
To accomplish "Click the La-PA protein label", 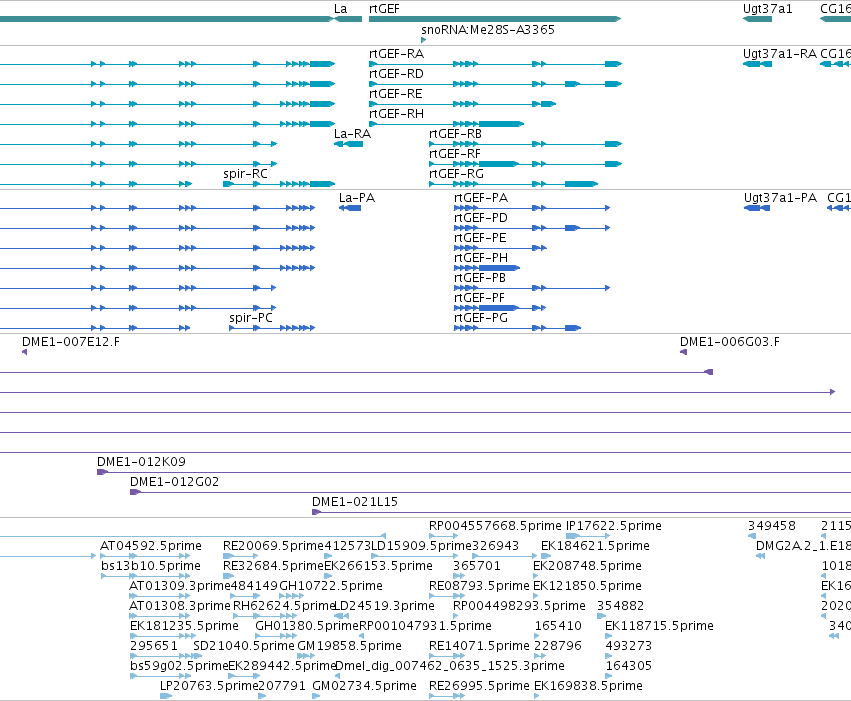I will tap(357, 197).
